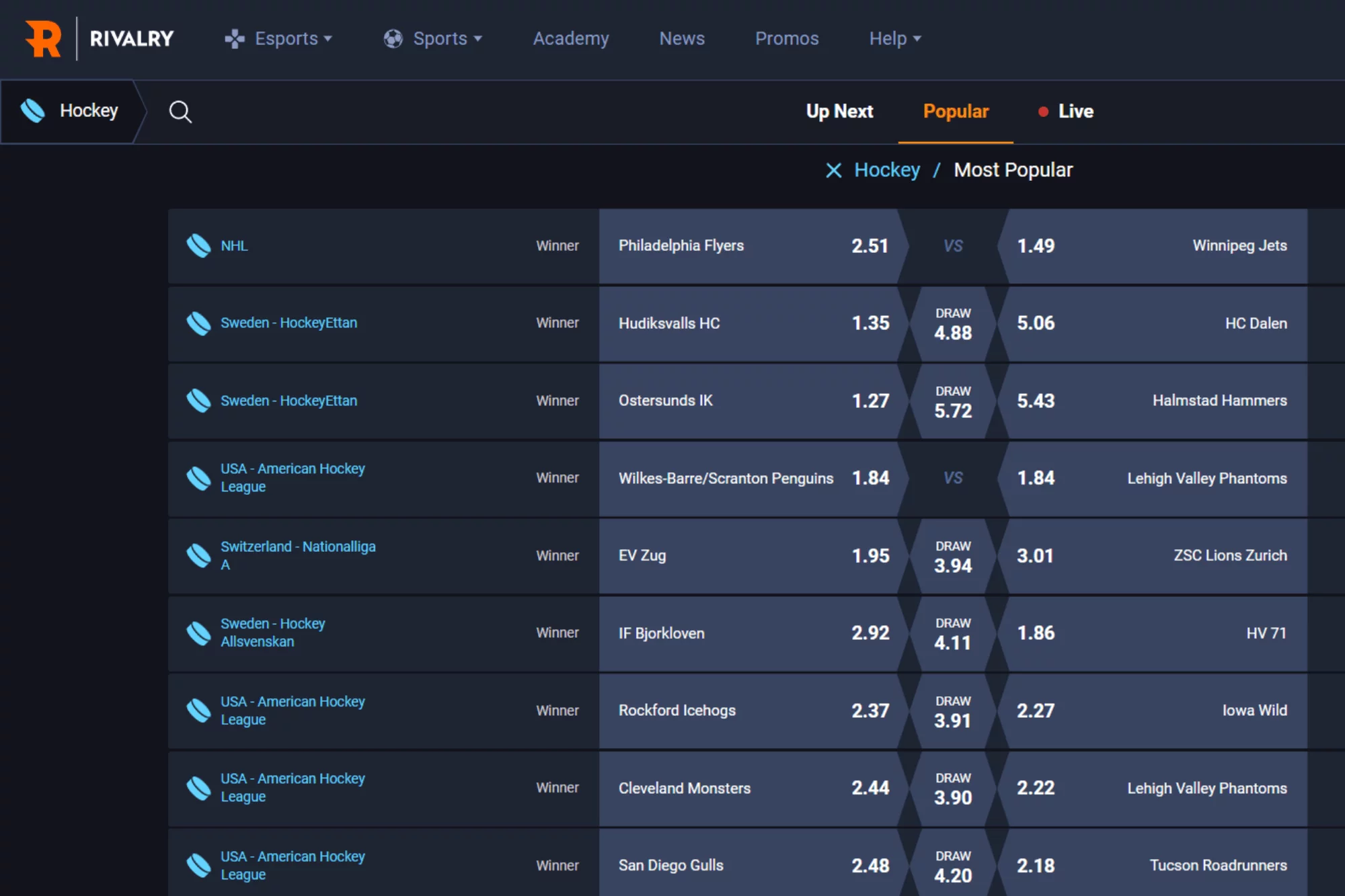Pick Iowa Wild at 2.27
This screenshot has width=1345, height=896.
[x=1153, y=710]
